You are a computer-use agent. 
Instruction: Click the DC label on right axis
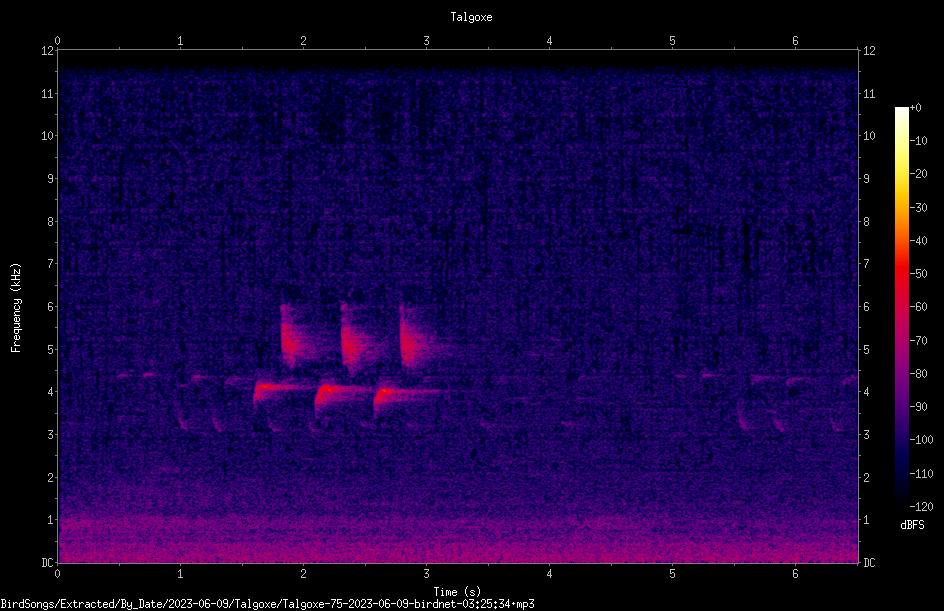pyautogui.click(x=869, y=563)
